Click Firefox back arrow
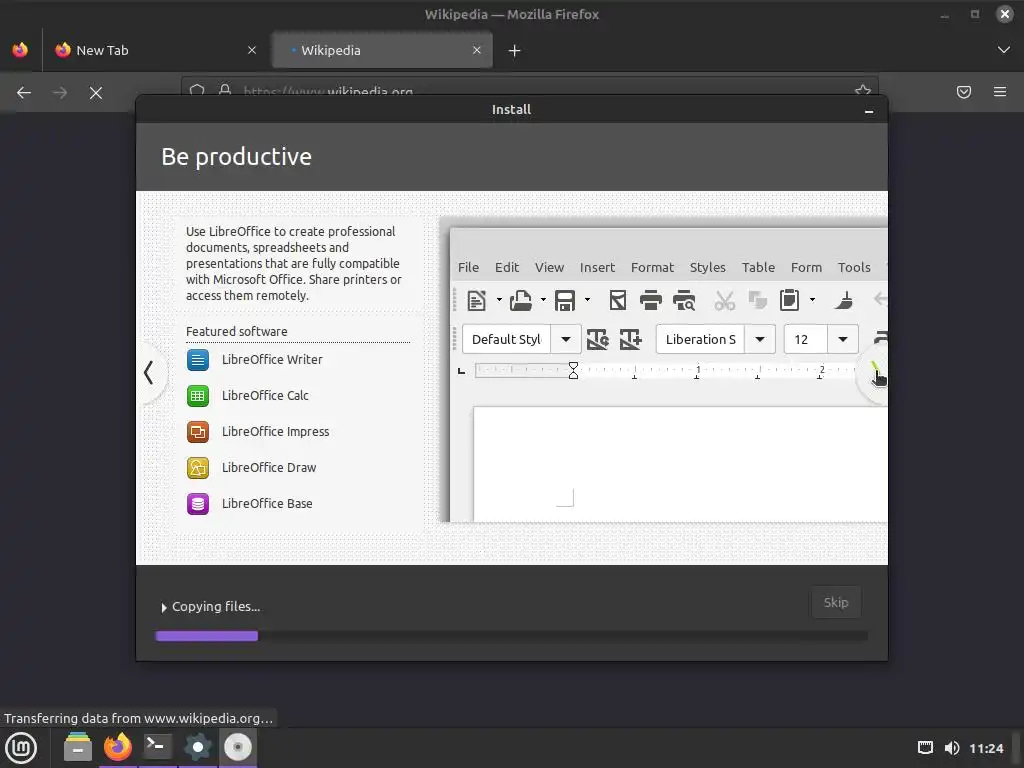This screenshot has height=768, width=1024. 24,93
